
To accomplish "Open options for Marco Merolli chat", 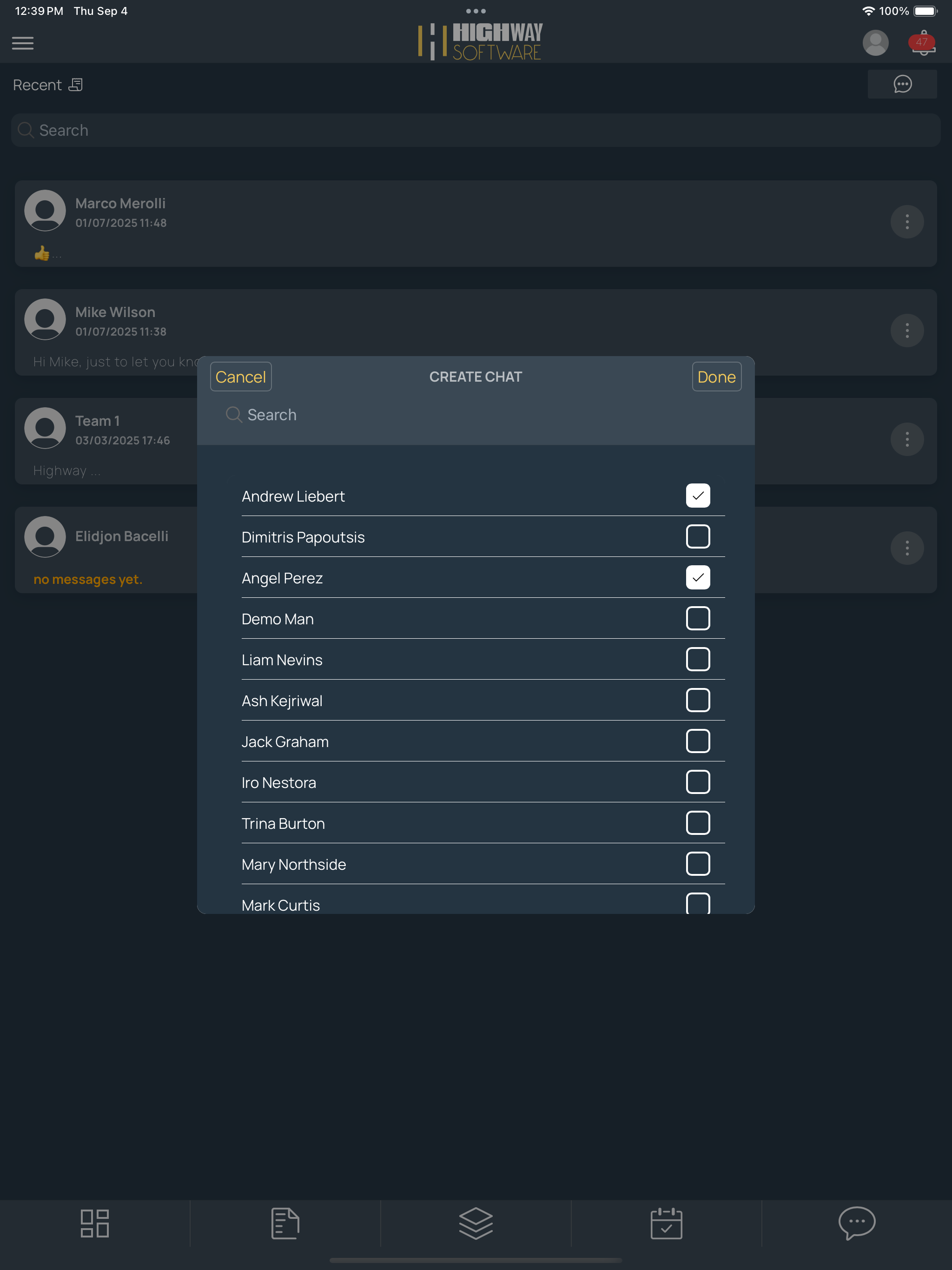I will [x=906, y=222].
